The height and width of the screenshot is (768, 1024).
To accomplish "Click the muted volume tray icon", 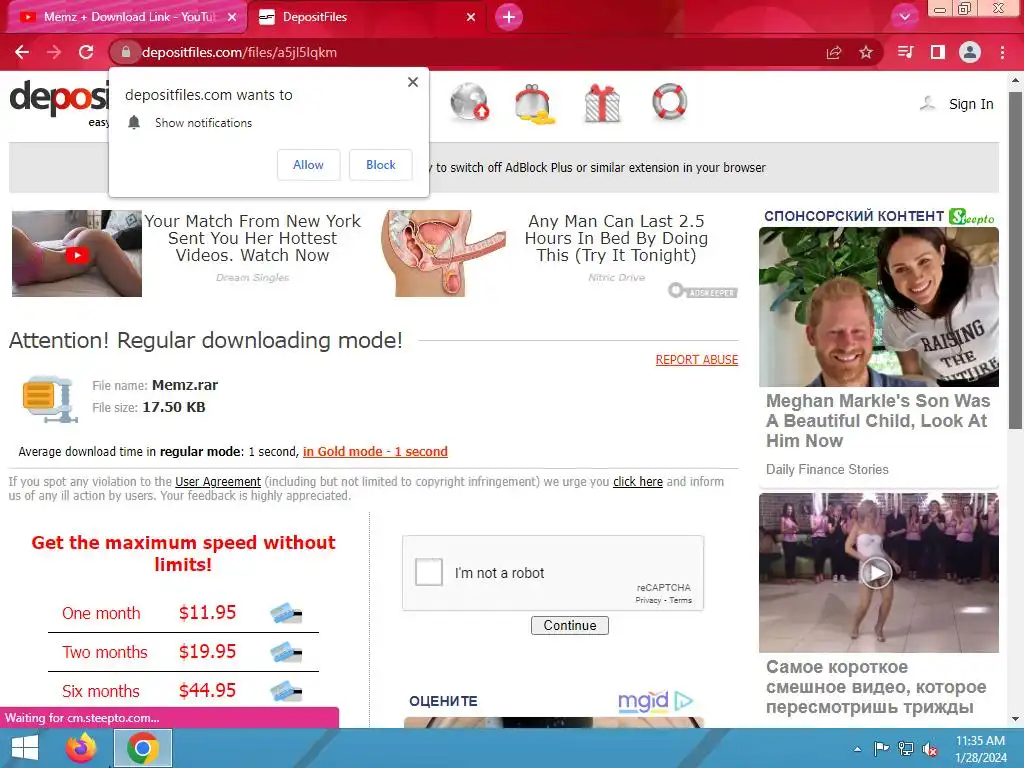I will 930,749.
